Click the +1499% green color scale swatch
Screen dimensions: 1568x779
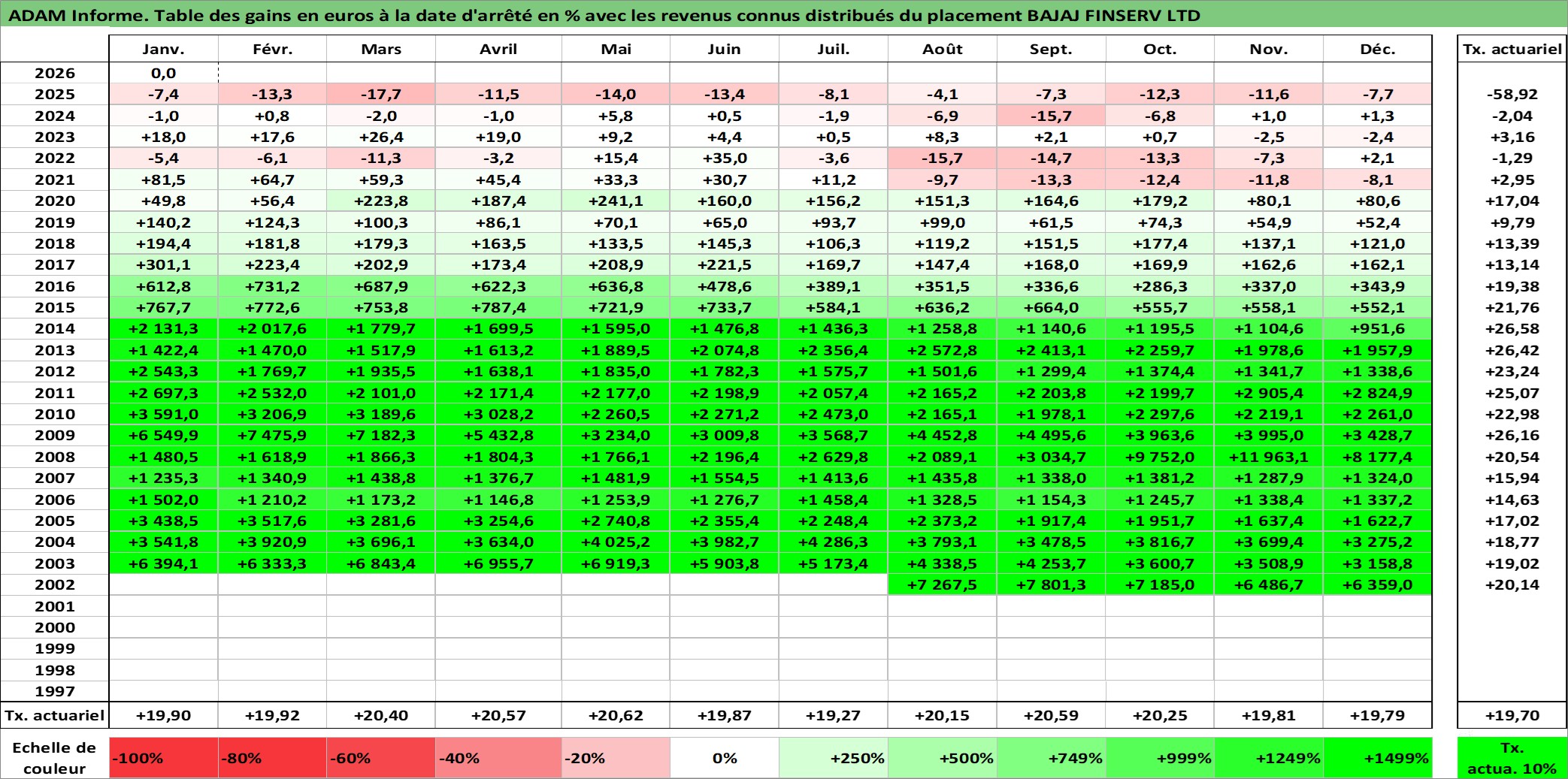pos(1378,758)
